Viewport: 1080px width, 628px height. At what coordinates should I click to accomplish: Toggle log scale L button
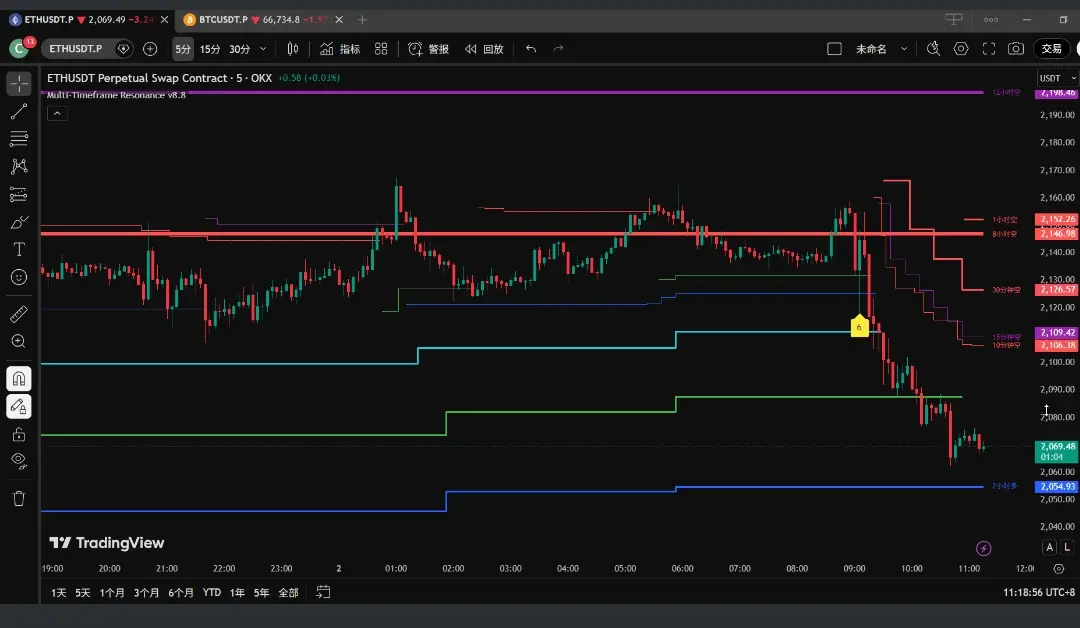tap(1067, 547)
